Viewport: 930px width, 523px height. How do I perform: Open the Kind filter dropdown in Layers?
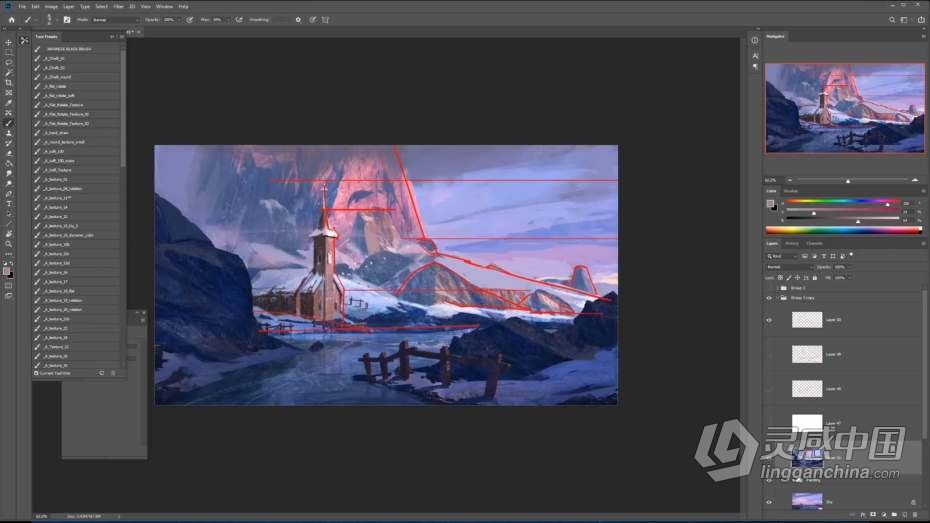(782, 256)
